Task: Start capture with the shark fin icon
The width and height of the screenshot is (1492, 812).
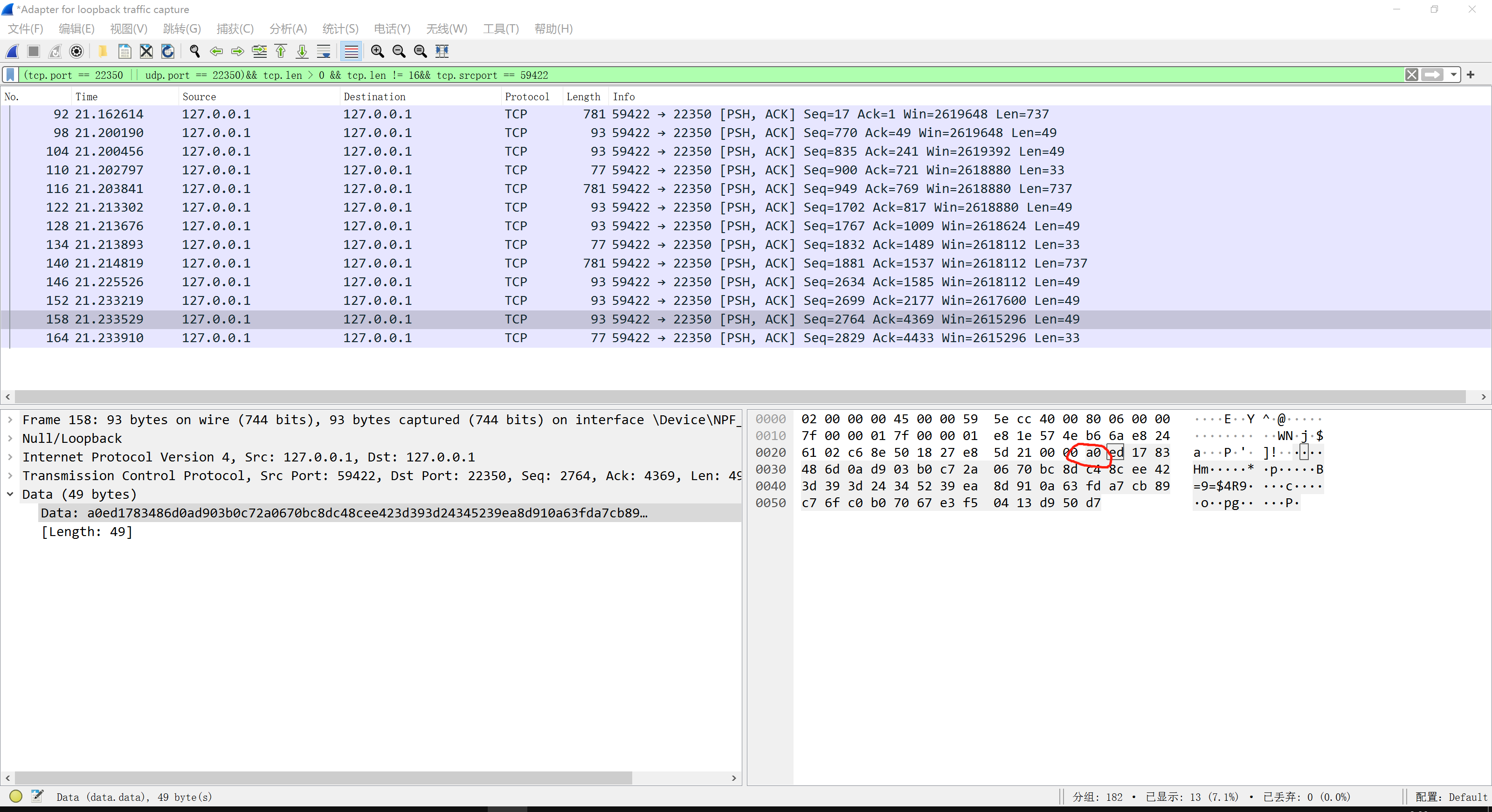Action: (x=12, y=52)
